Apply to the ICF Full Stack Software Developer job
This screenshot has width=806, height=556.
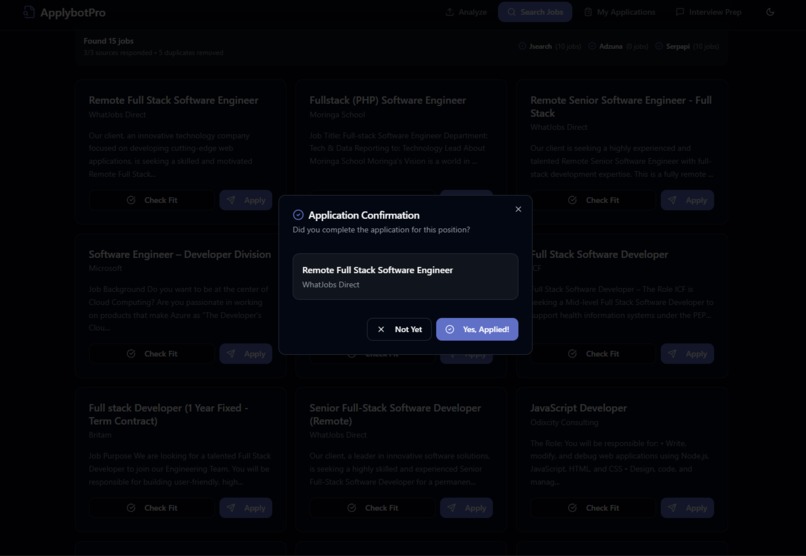coord(687,354)
